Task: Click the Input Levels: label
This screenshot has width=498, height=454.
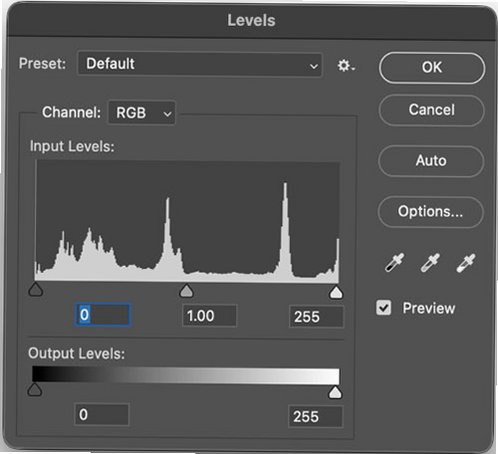Action: click(x=72, y=146)
